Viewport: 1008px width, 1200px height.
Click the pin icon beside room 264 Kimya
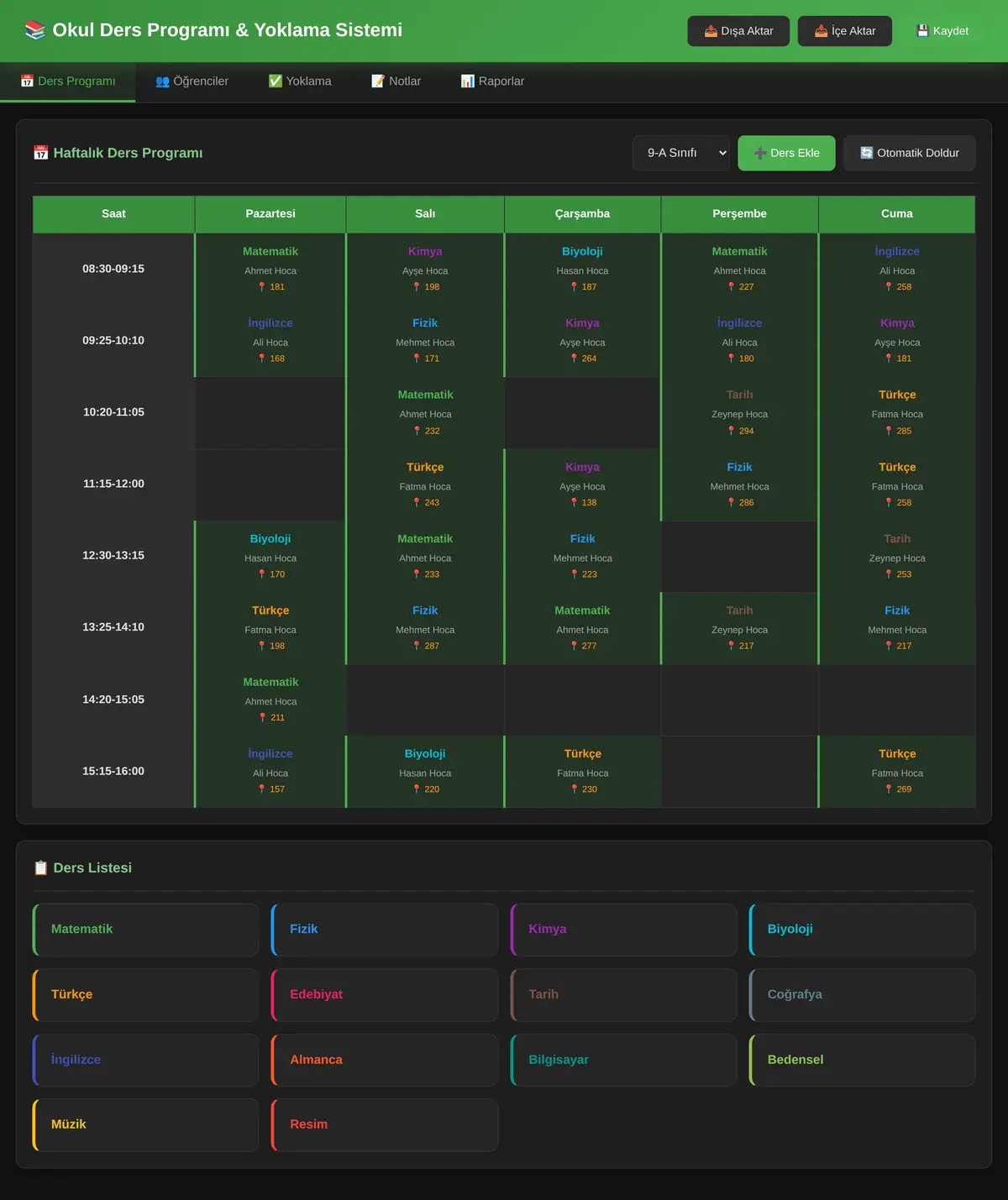point(575,359)
